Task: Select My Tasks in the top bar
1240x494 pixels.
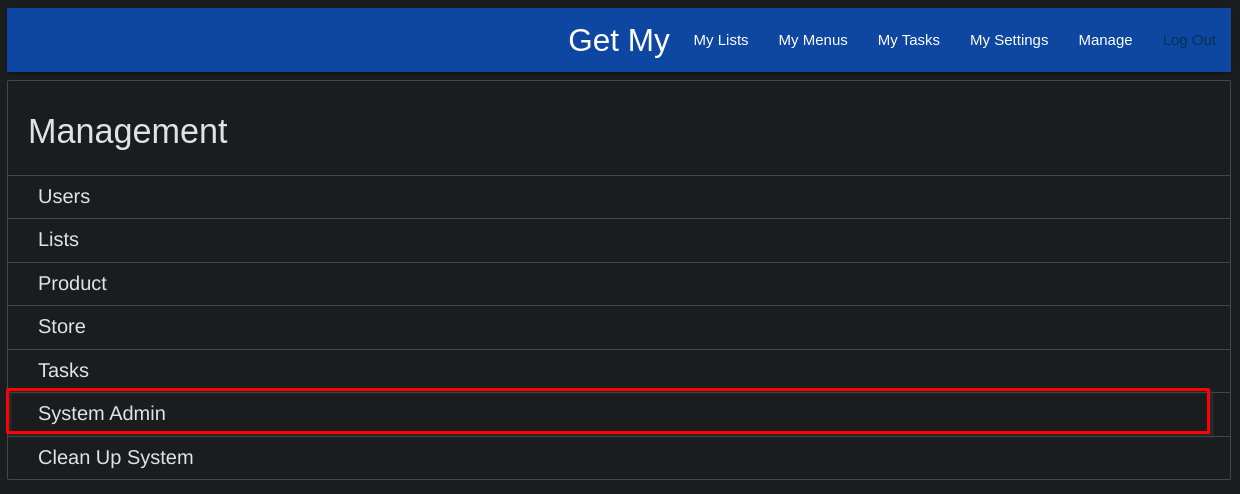Action: [909, 40]
